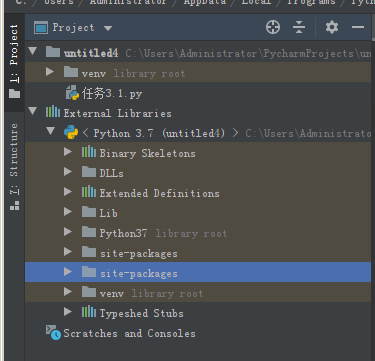Switch to the 1: Project side tab
The image size is (375, 361).
14,62
